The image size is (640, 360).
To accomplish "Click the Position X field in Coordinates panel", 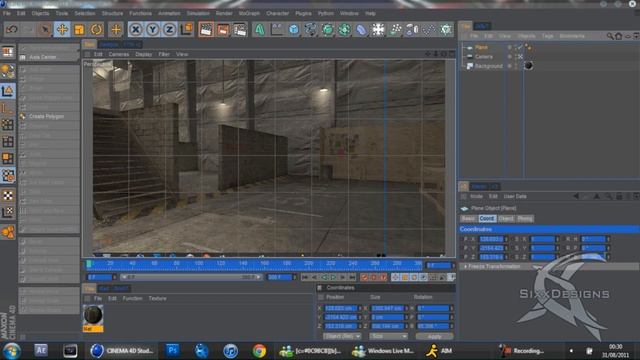I will pos(340,308).
